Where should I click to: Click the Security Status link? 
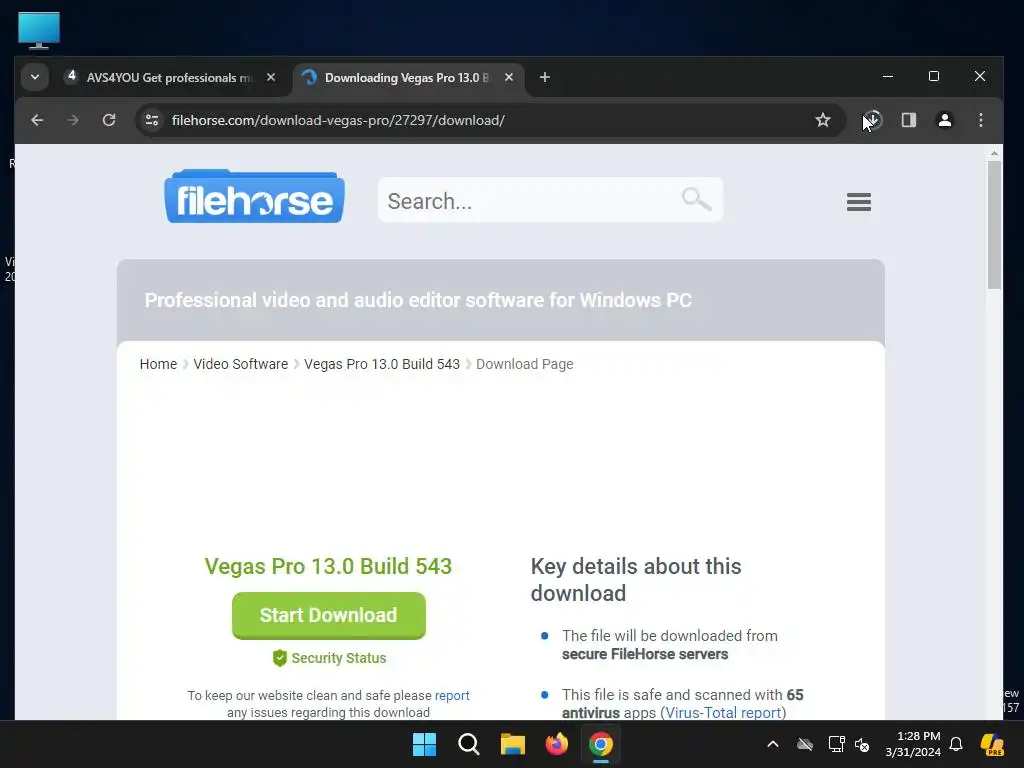[338, 658]
